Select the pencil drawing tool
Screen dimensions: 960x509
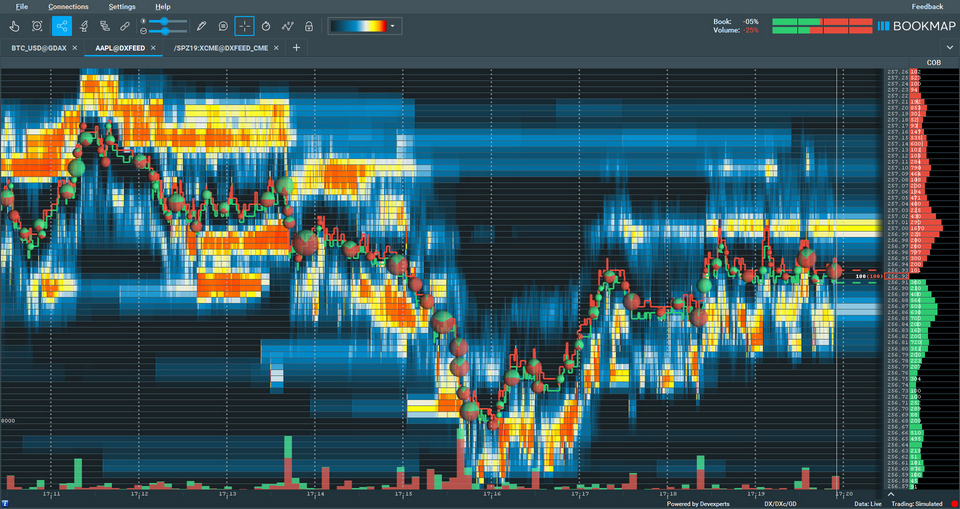click(x=201, y=26)
